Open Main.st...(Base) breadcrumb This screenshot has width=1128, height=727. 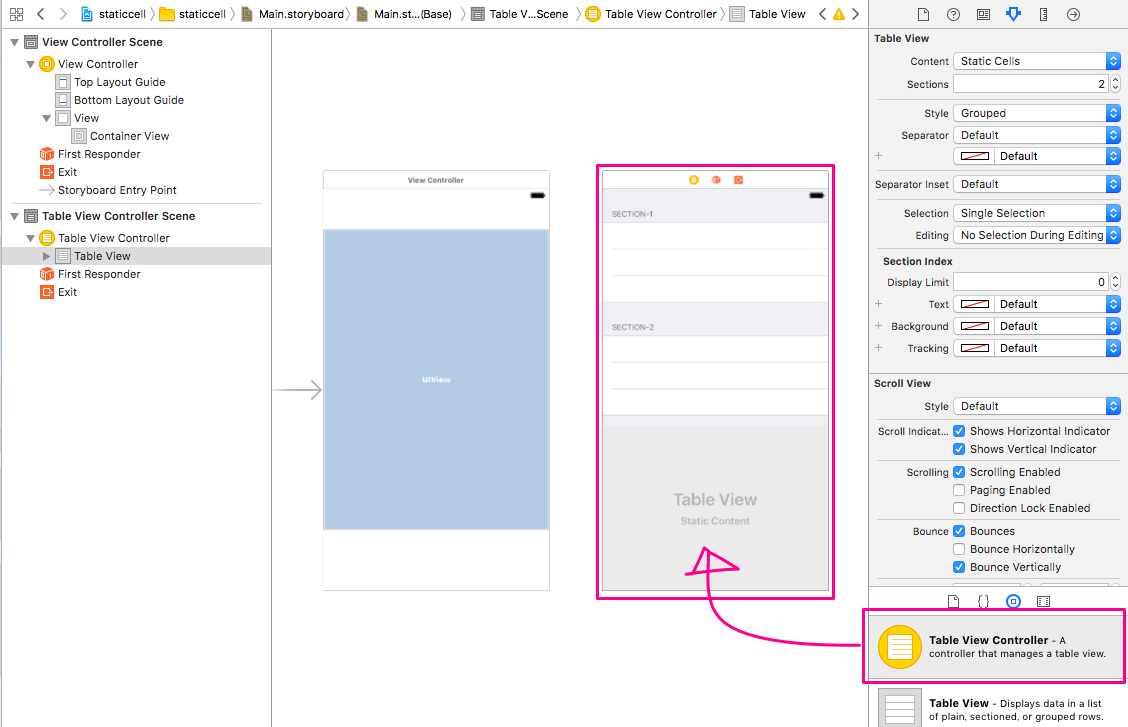pyautogui.click(x=404, y=14)
